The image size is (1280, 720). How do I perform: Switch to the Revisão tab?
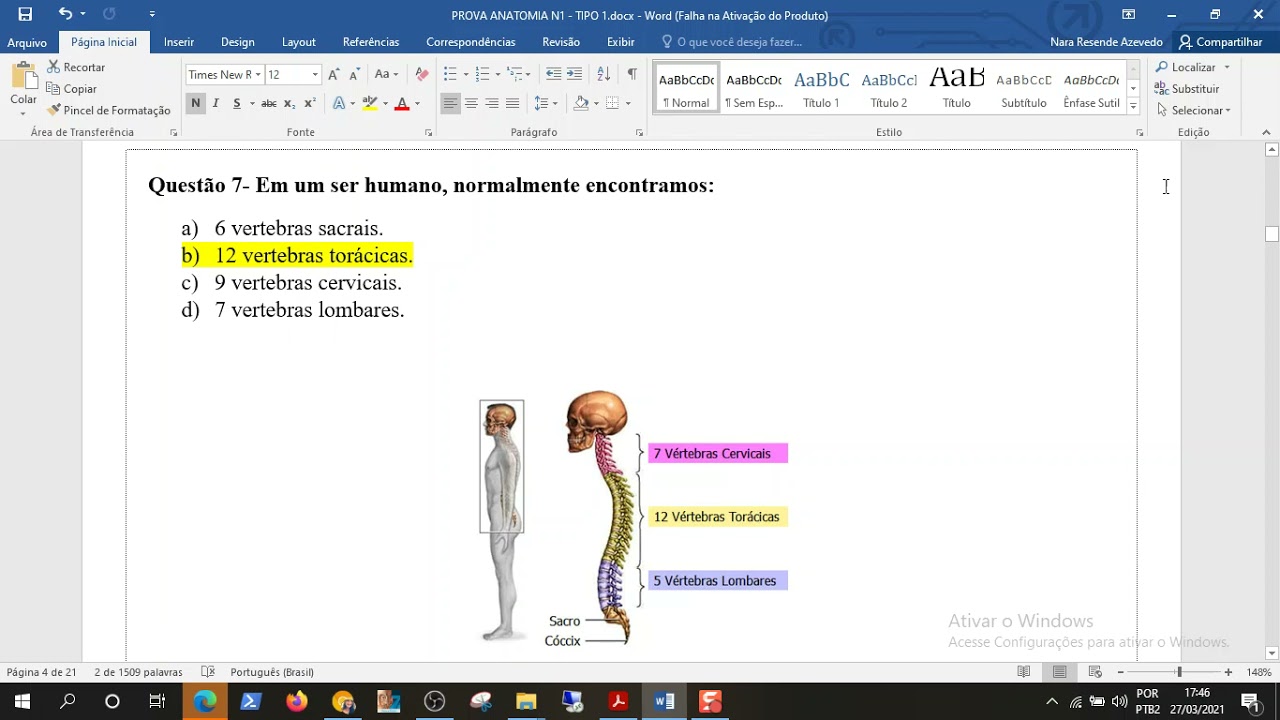[x=561, y=42]
